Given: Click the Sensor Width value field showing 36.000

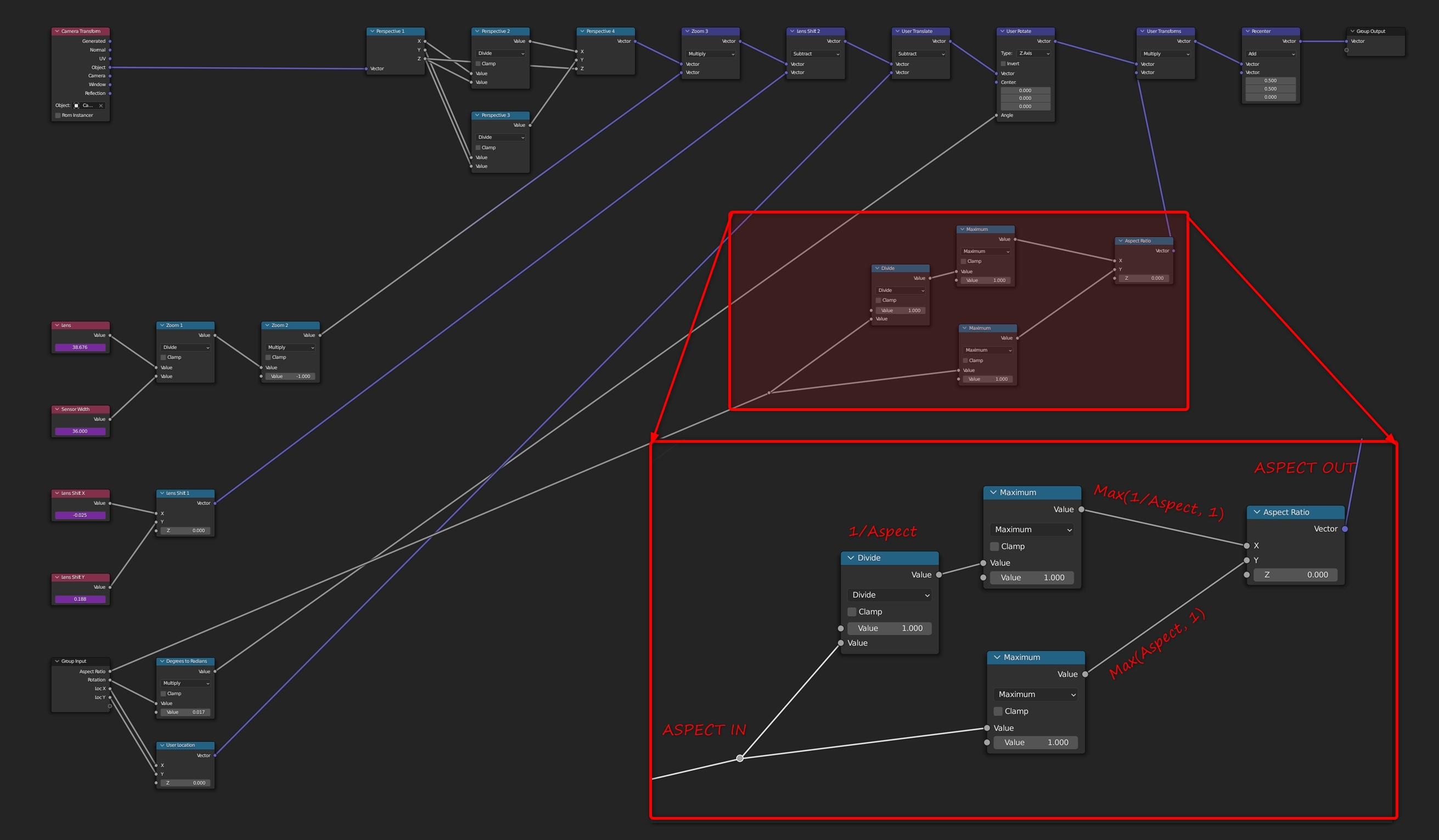Looking at the screenshot, I should click(x=80, y=431).
